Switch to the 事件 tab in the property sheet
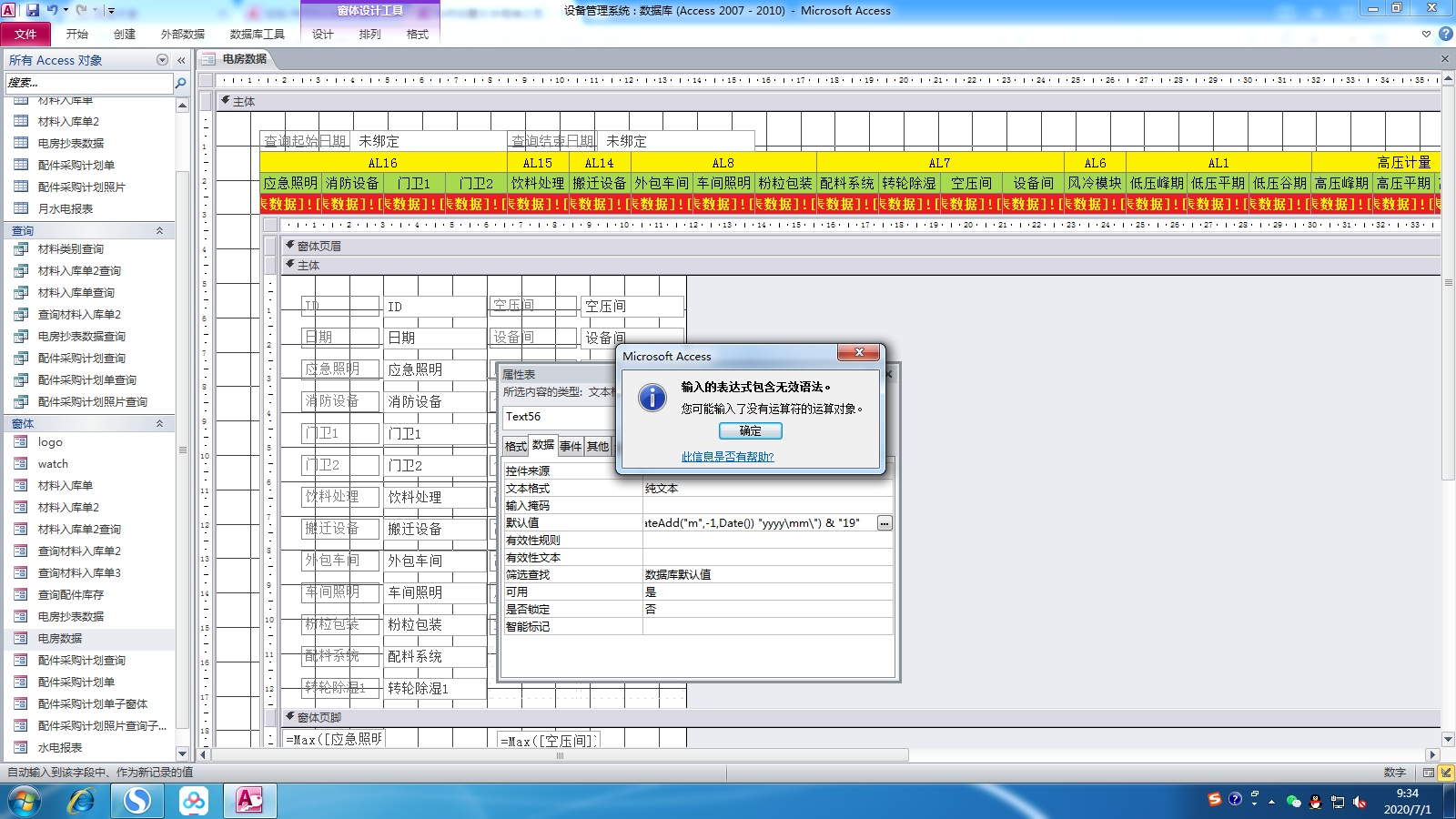Viewport: 1456px width, 819px height. click(x=571, y=446)
